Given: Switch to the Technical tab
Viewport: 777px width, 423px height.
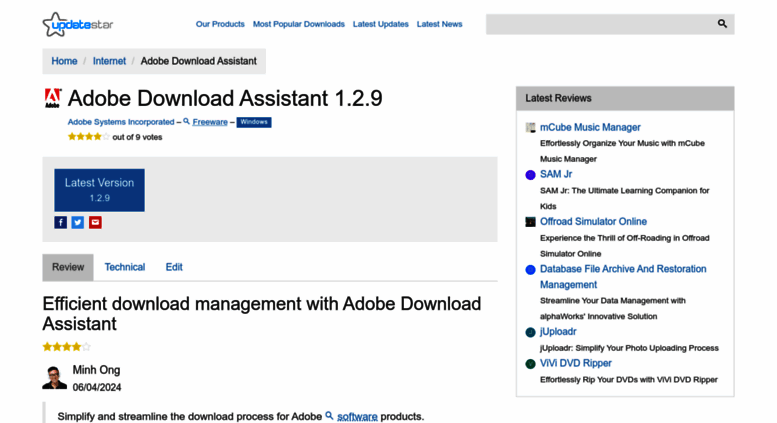Looking at the screenshot, I should point(125,267).
